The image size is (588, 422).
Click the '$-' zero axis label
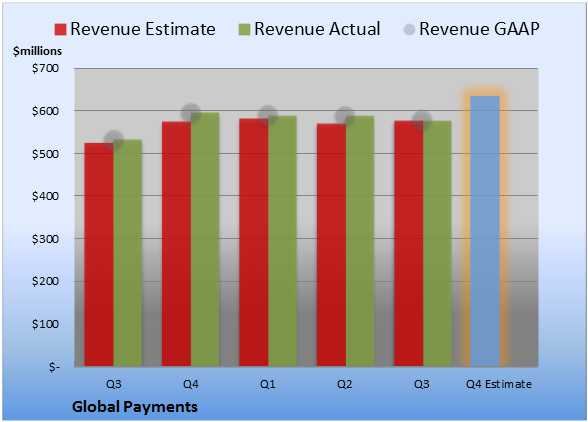pyautogui.click(x=54, y=367)
